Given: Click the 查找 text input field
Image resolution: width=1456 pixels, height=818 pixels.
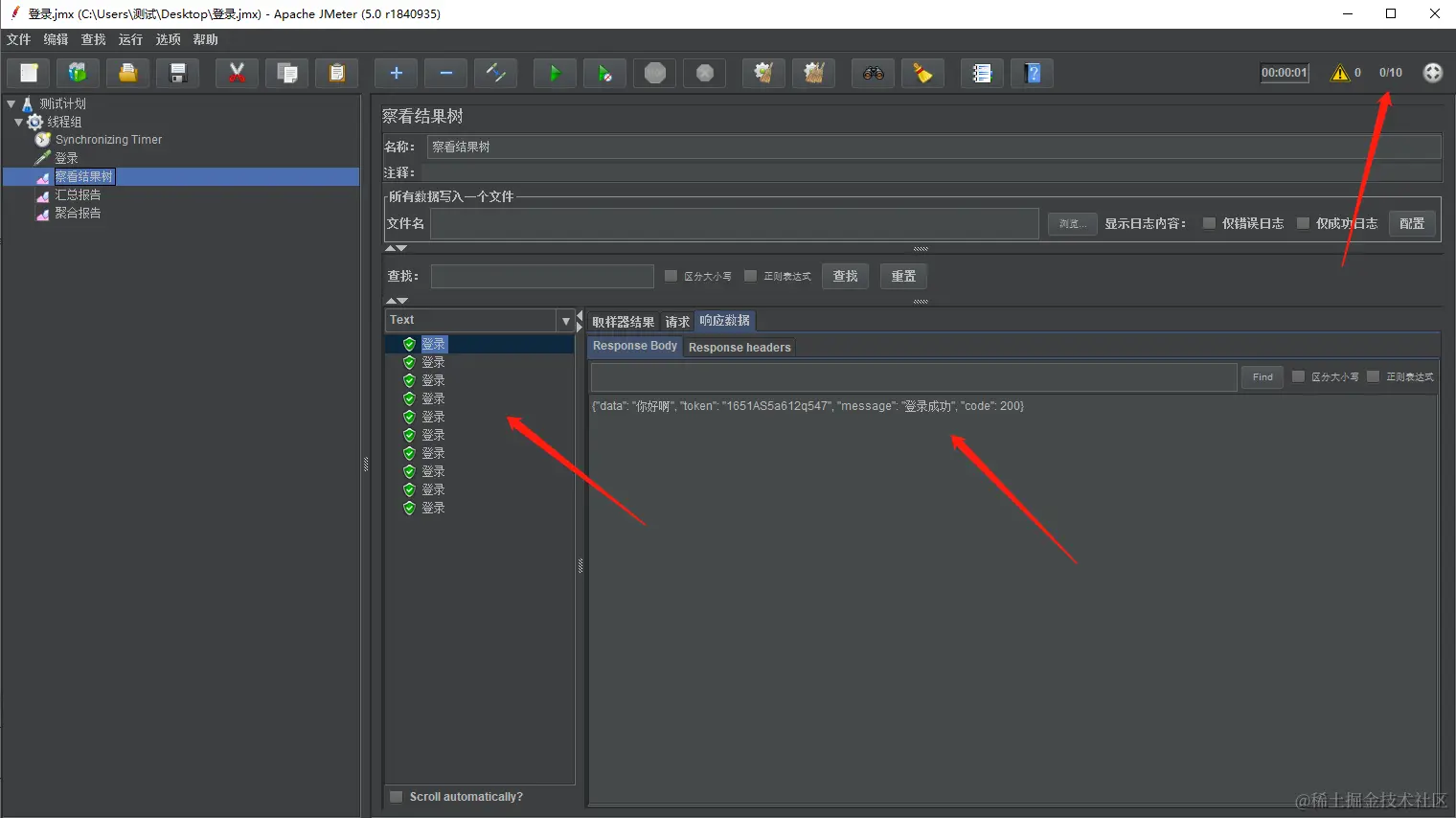Looking at the screenshot, I should [x=542, y=276].
